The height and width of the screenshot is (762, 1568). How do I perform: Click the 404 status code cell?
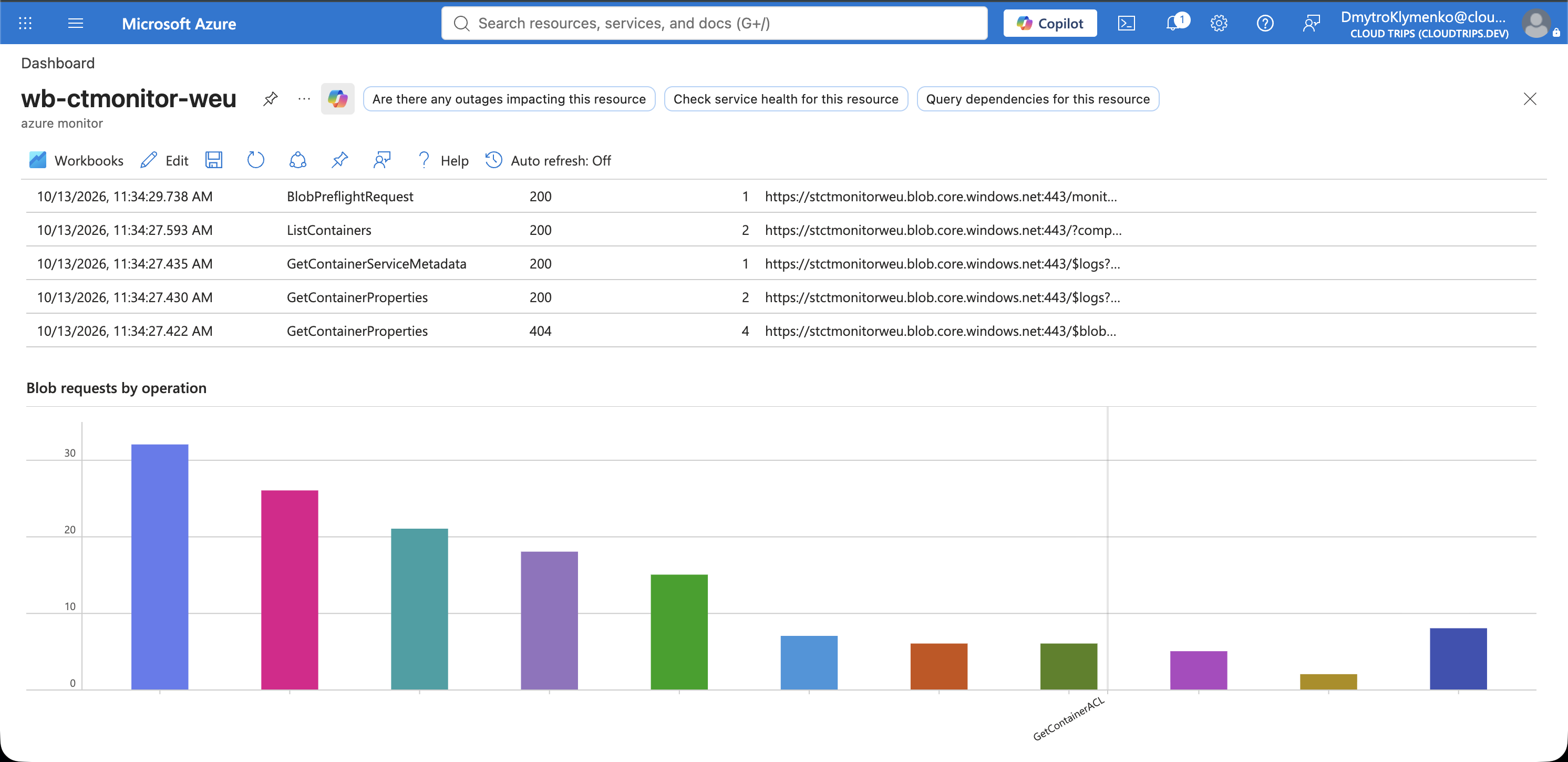click(540, 331)
